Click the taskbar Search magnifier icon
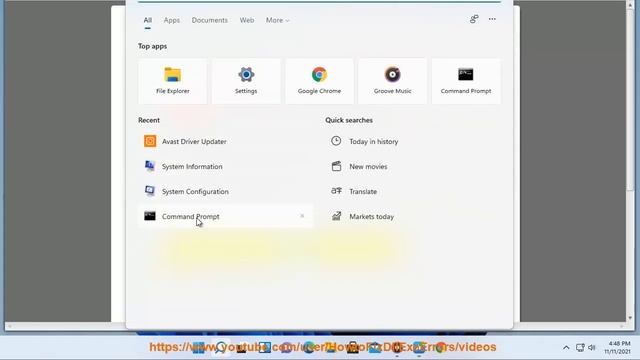640x360 pixels. (x=221, y=347)
